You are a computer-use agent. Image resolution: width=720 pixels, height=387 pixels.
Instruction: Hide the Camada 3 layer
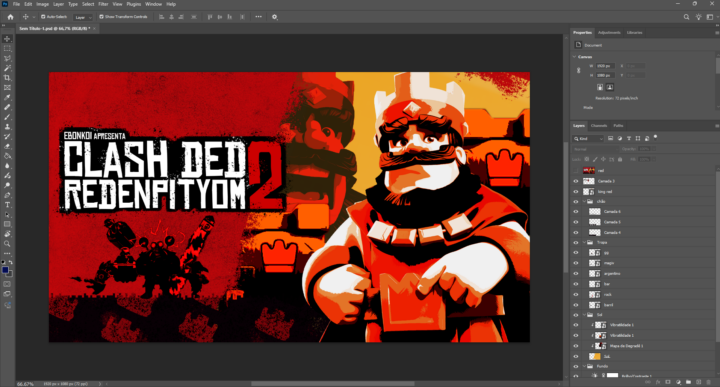pyautogui.click(x=576, y=181)
